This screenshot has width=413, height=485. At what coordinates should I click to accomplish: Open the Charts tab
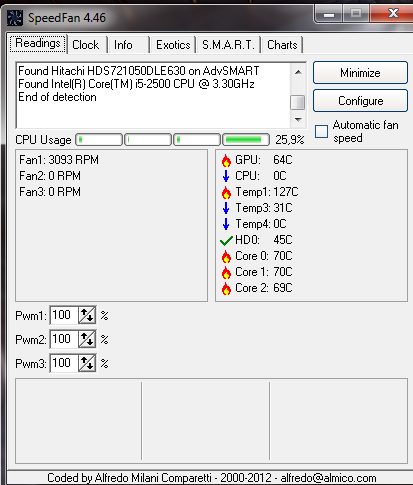coord(282,45)
